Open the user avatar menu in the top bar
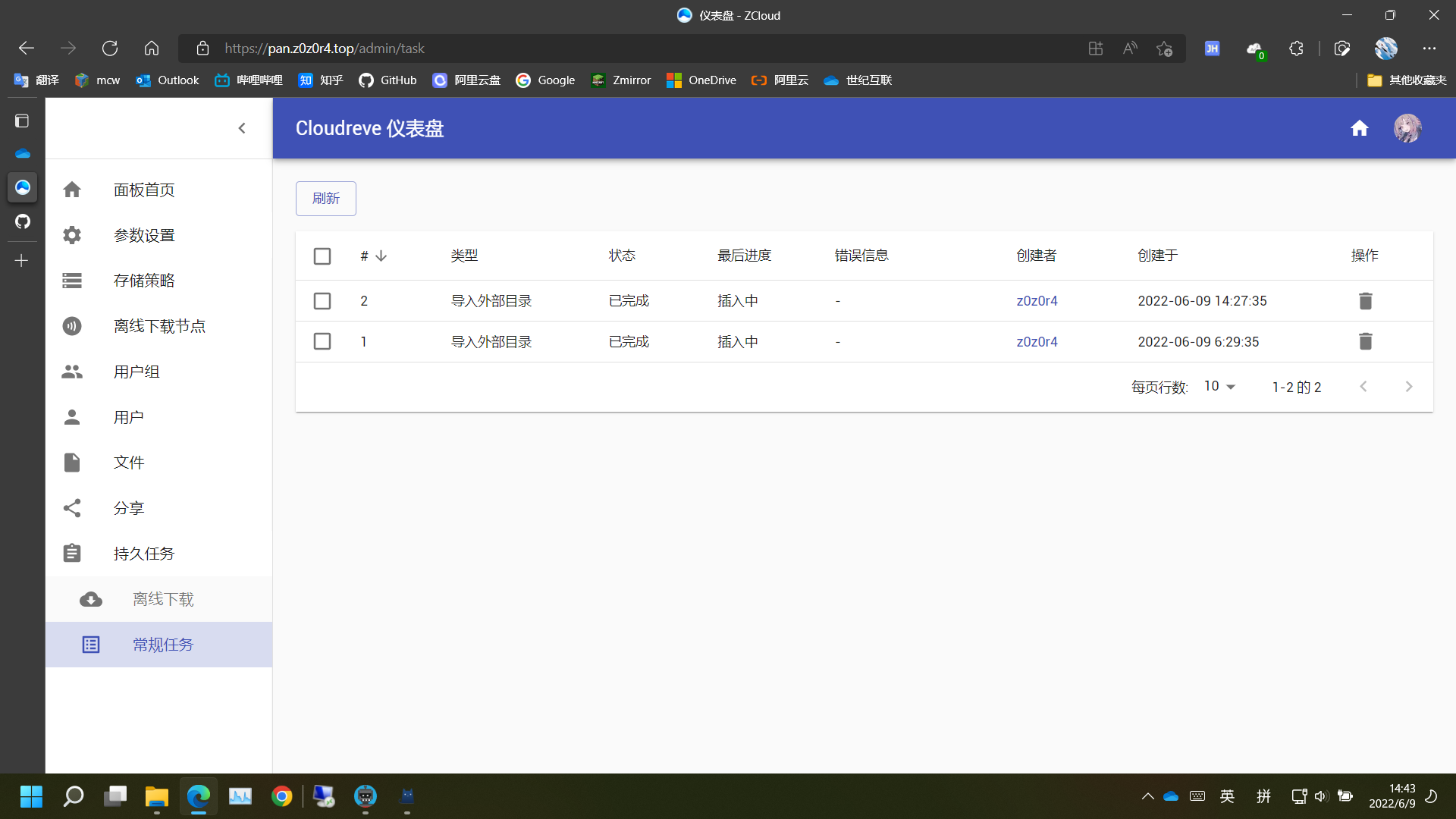Image resolution: width=1456 pixels, height=819 pixels. (x=1407, y=127)
